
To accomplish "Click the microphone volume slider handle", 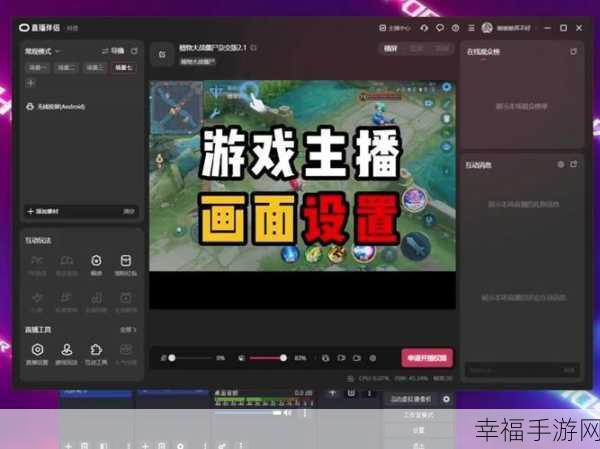I will click(172, 358).
